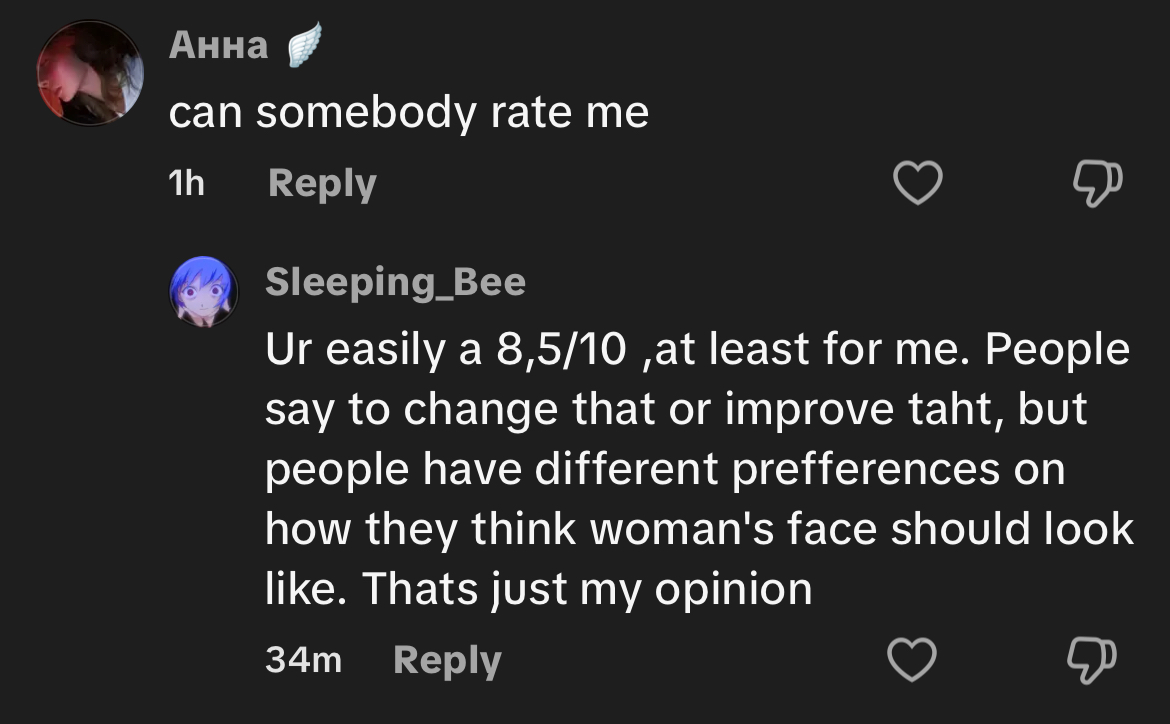Image resolution: width=1170 pixels, height=724 pixels.
Task: Reply to Sleeping_Bee's comment
Action: click(x=448, y=661)
